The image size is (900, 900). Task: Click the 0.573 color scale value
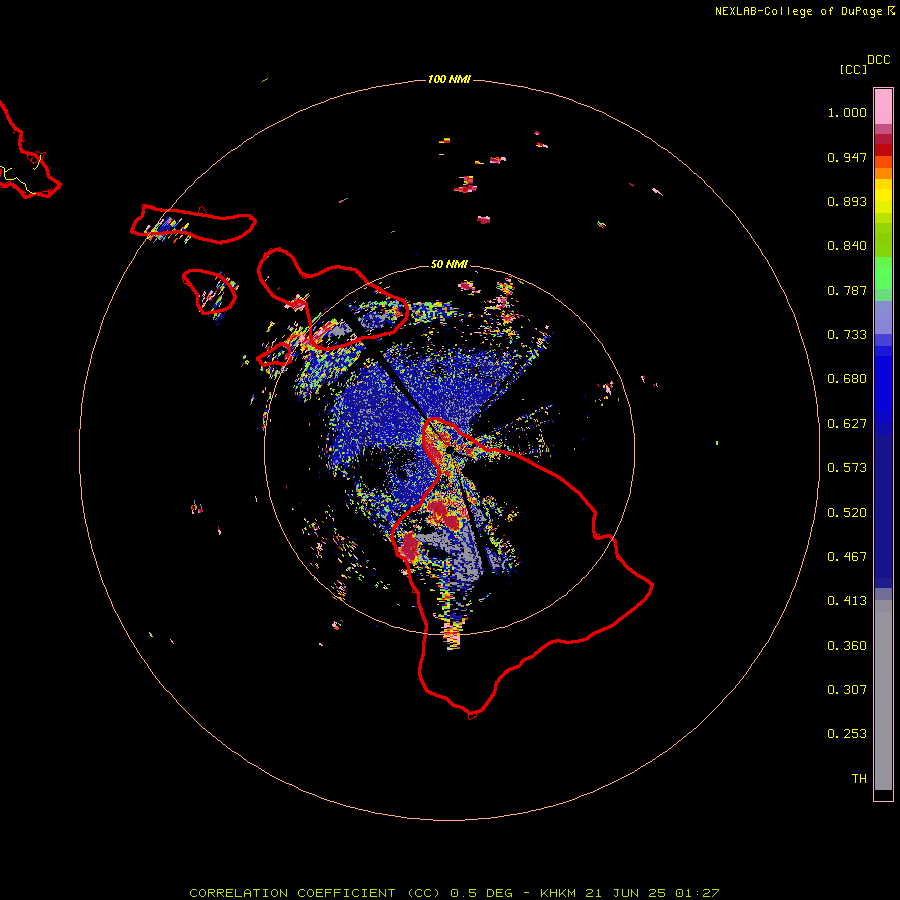click(847, 468)
